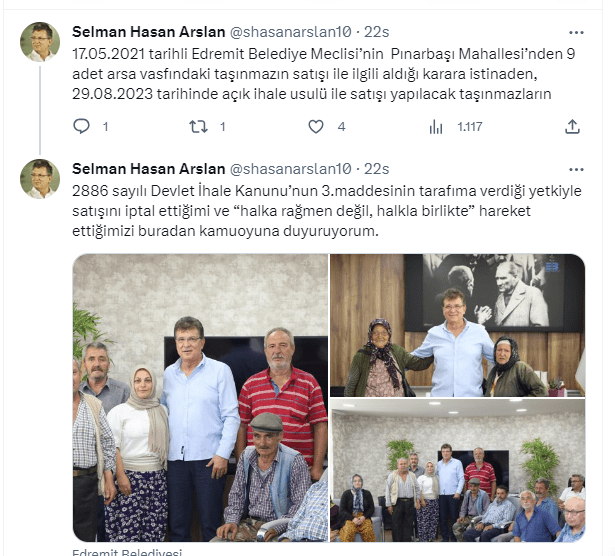The image size is (615, 556).
Task: Open first tweet's profile avatar
Action: (40, 42)
